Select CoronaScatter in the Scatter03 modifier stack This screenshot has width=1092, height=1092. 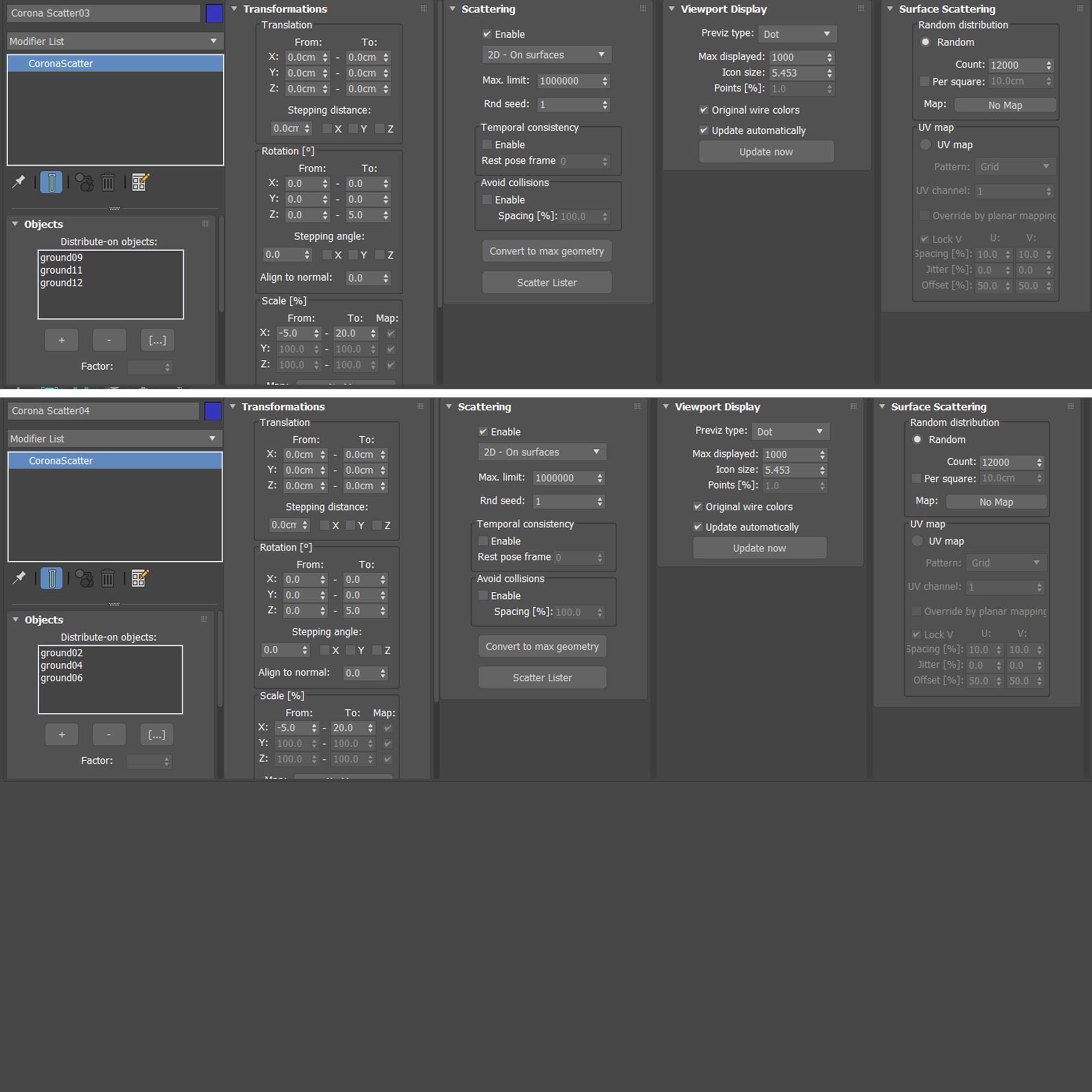[x=61, y=63]
